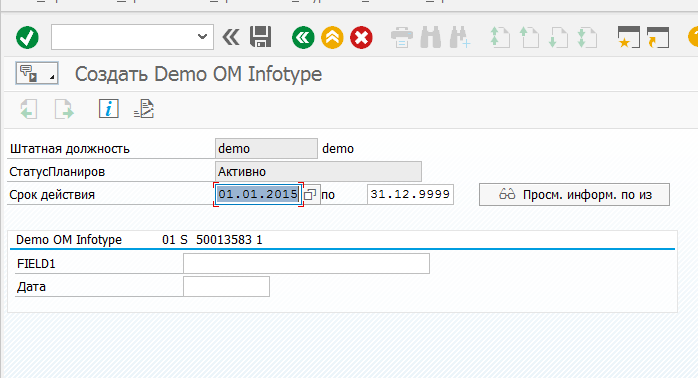Click the previous record arrow icon
The width and height of the screenshot is (698, 378).
click(x=29, y=109)
